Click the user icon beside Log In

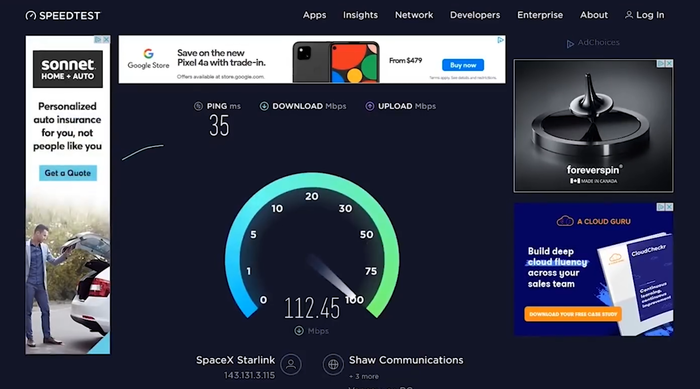[x=629, y=15]
